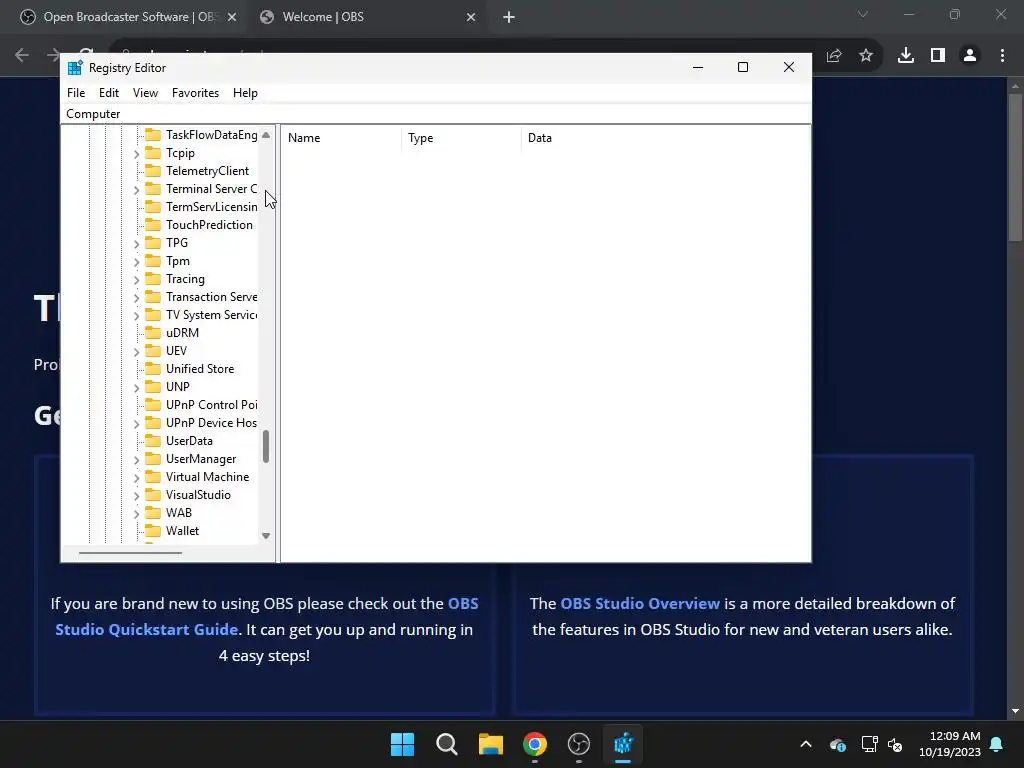Select the VisualStudio folder icon
This screenshot has width=1024, height=768.
(x=153, y=495)
